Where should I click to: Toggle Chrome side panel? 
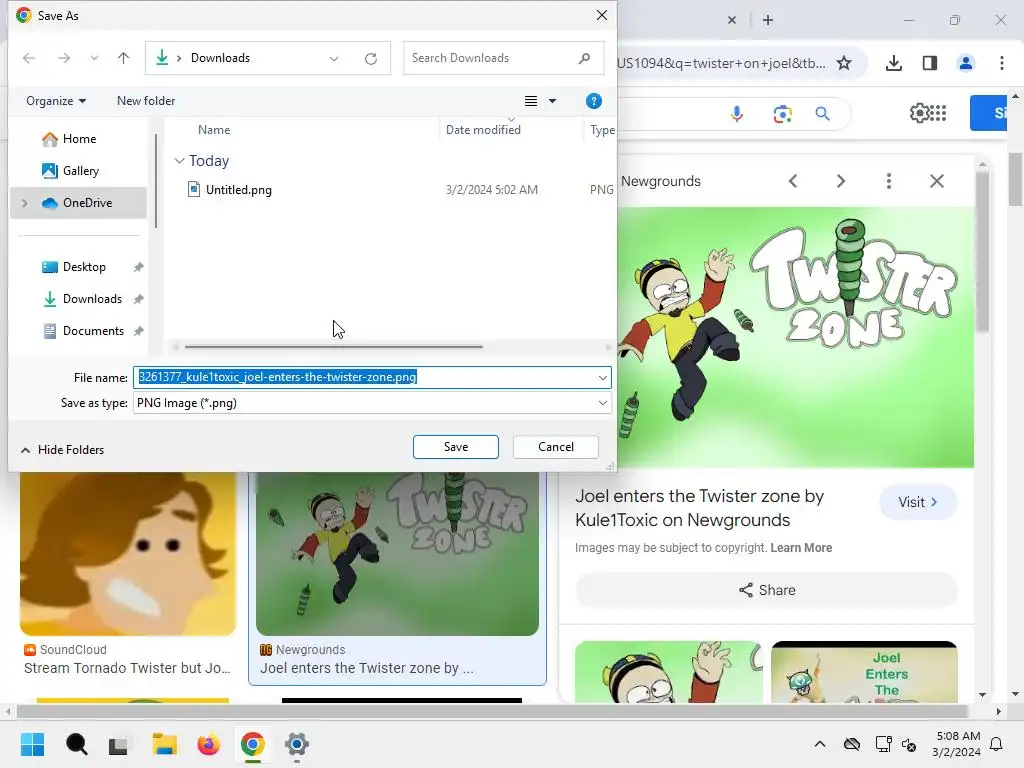tap(930, 63)
